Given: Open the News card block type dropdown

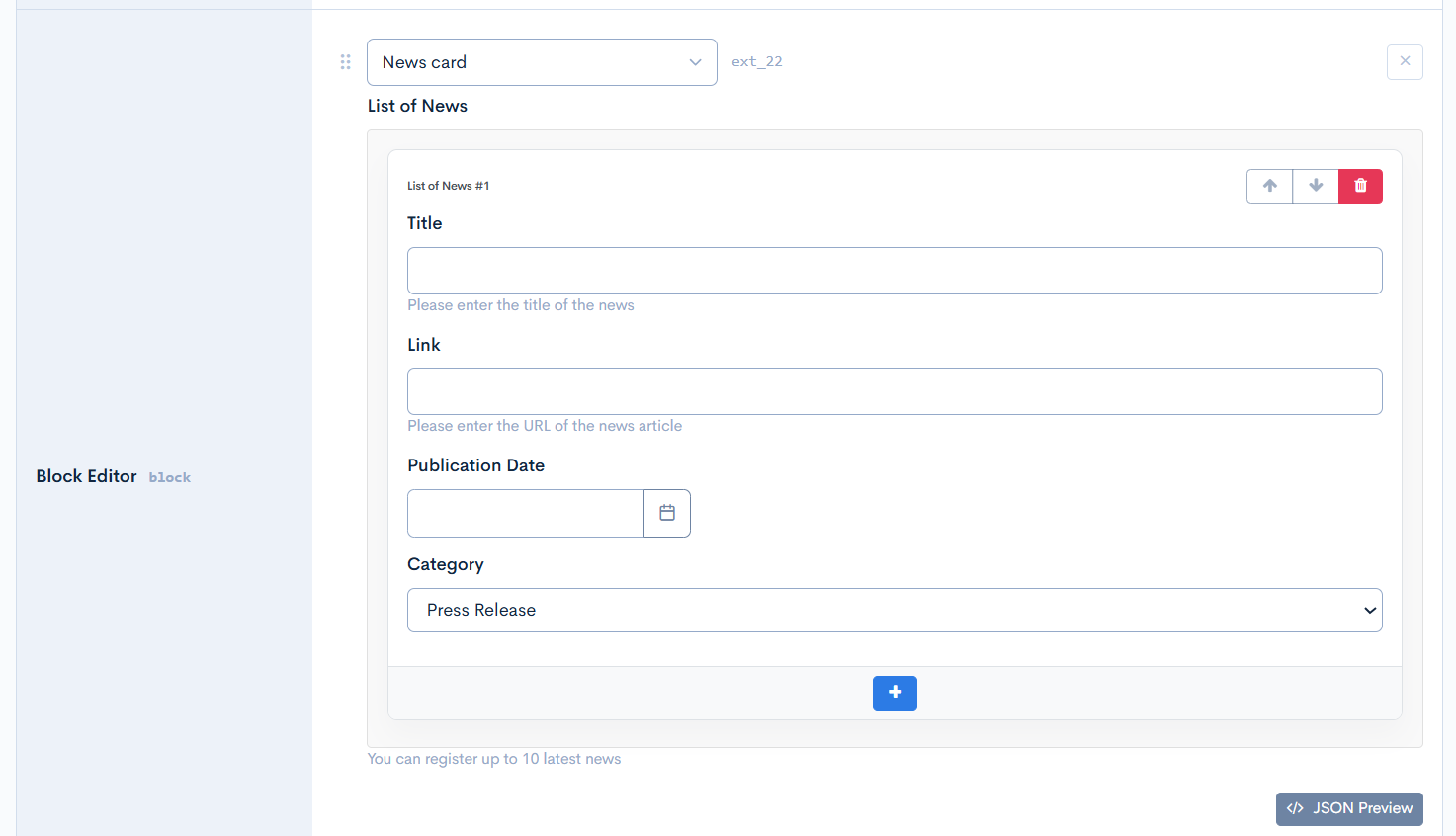Looking at the screenshot, I should click(542, 62).
